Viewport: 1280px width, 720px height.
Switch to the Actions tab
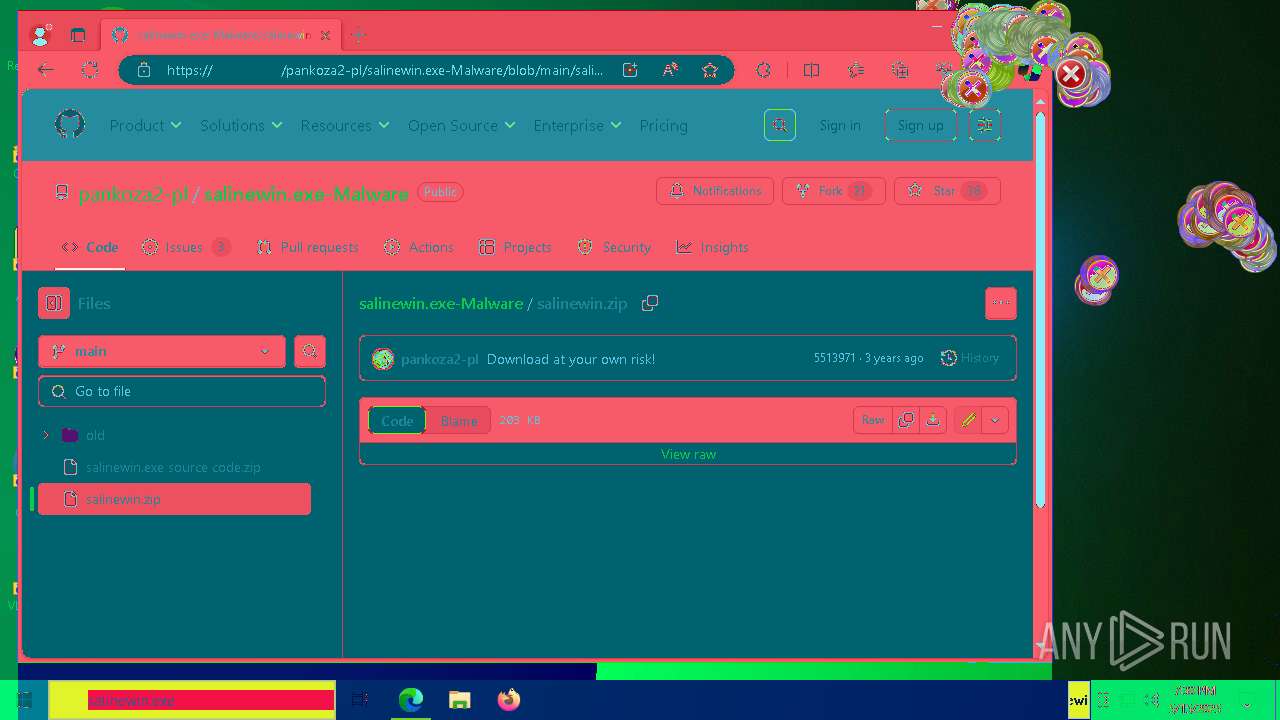click(x=418, y=247)
